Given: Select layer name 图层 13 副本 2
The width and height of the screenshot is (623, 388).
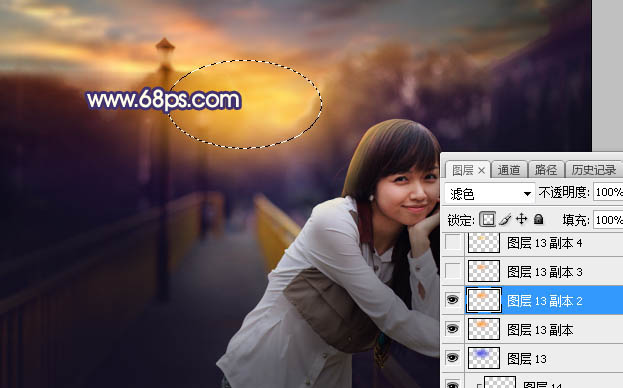Looking at the screenshot, I should click(x=545, y=301).
